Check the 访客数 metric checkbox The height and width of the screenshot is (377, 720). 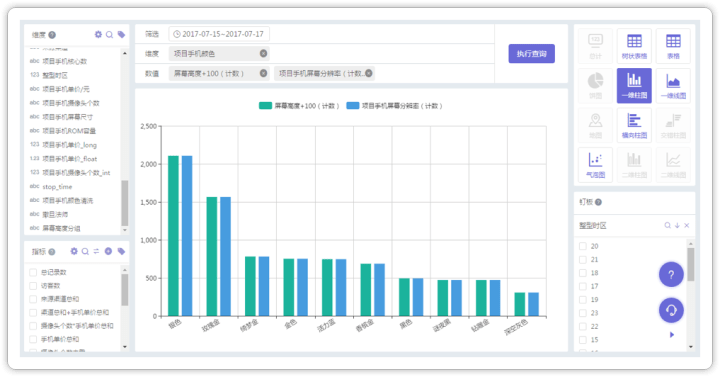[x=33, y=286]
